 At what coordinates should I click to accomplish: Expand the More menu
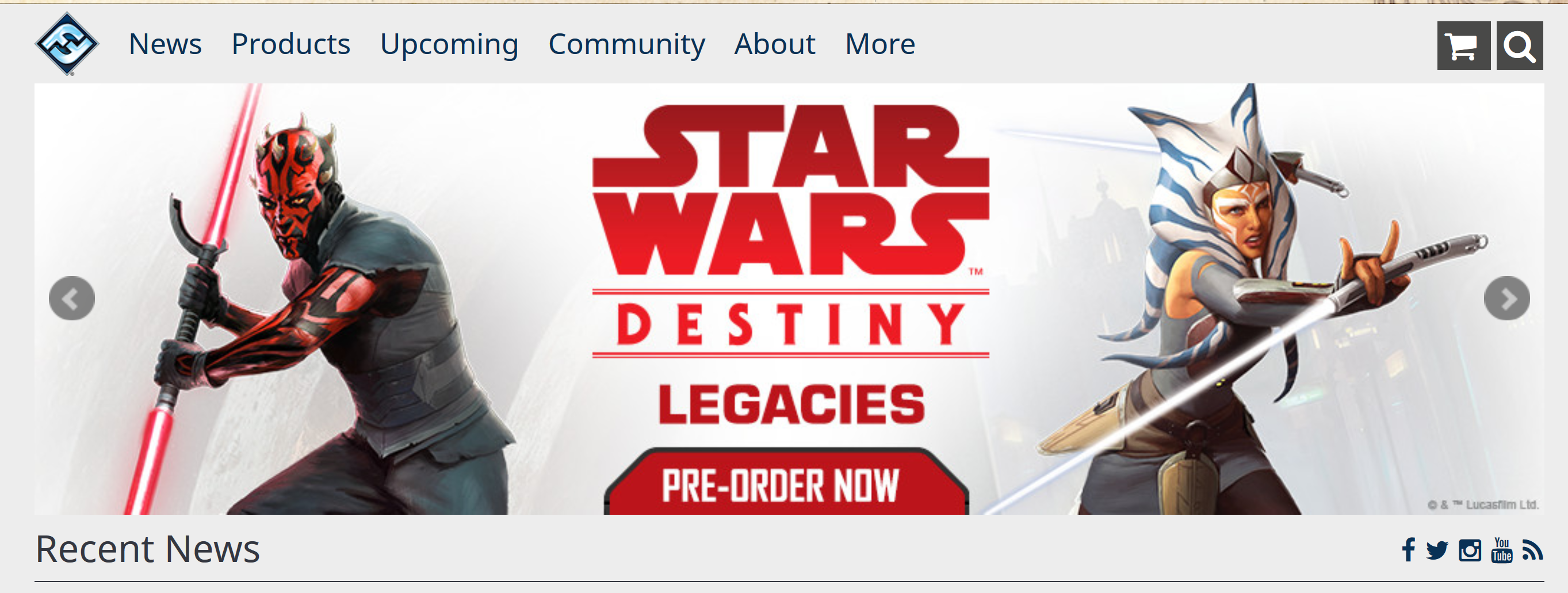point(880,44)
